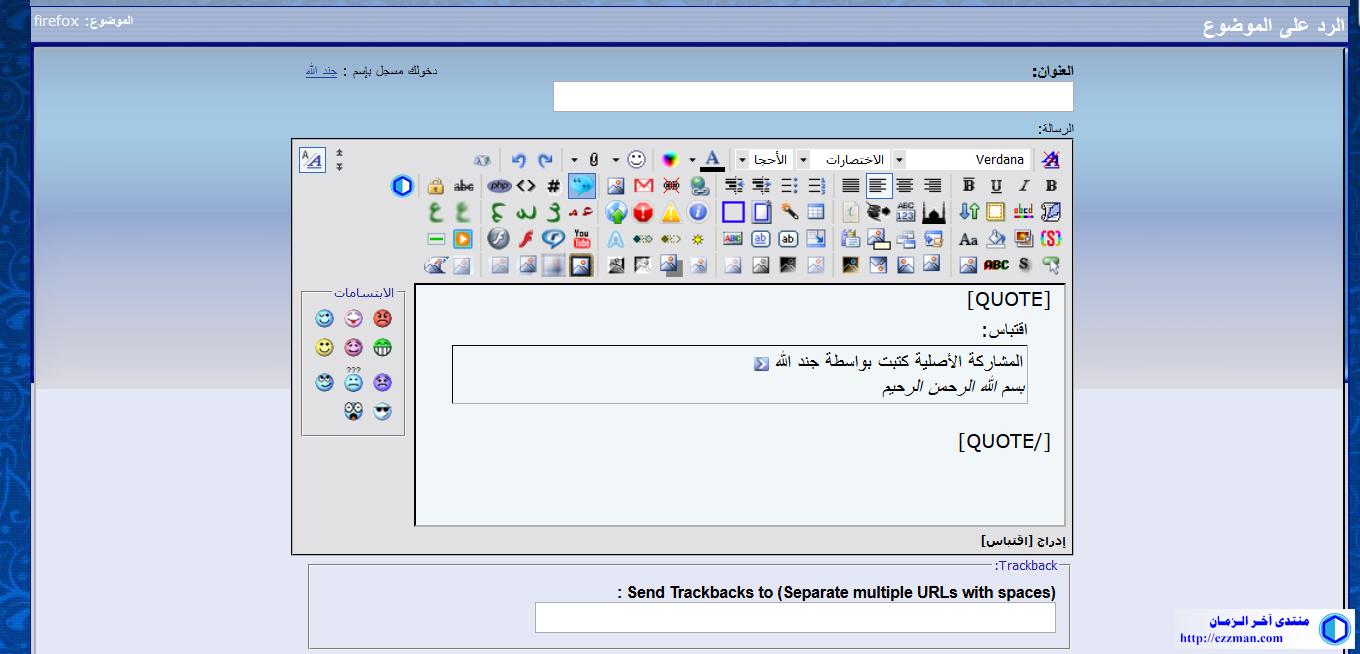Open the ezzman.com forum logo link
Screen dimensions: 1360x654
click(x=1265, y=629)
